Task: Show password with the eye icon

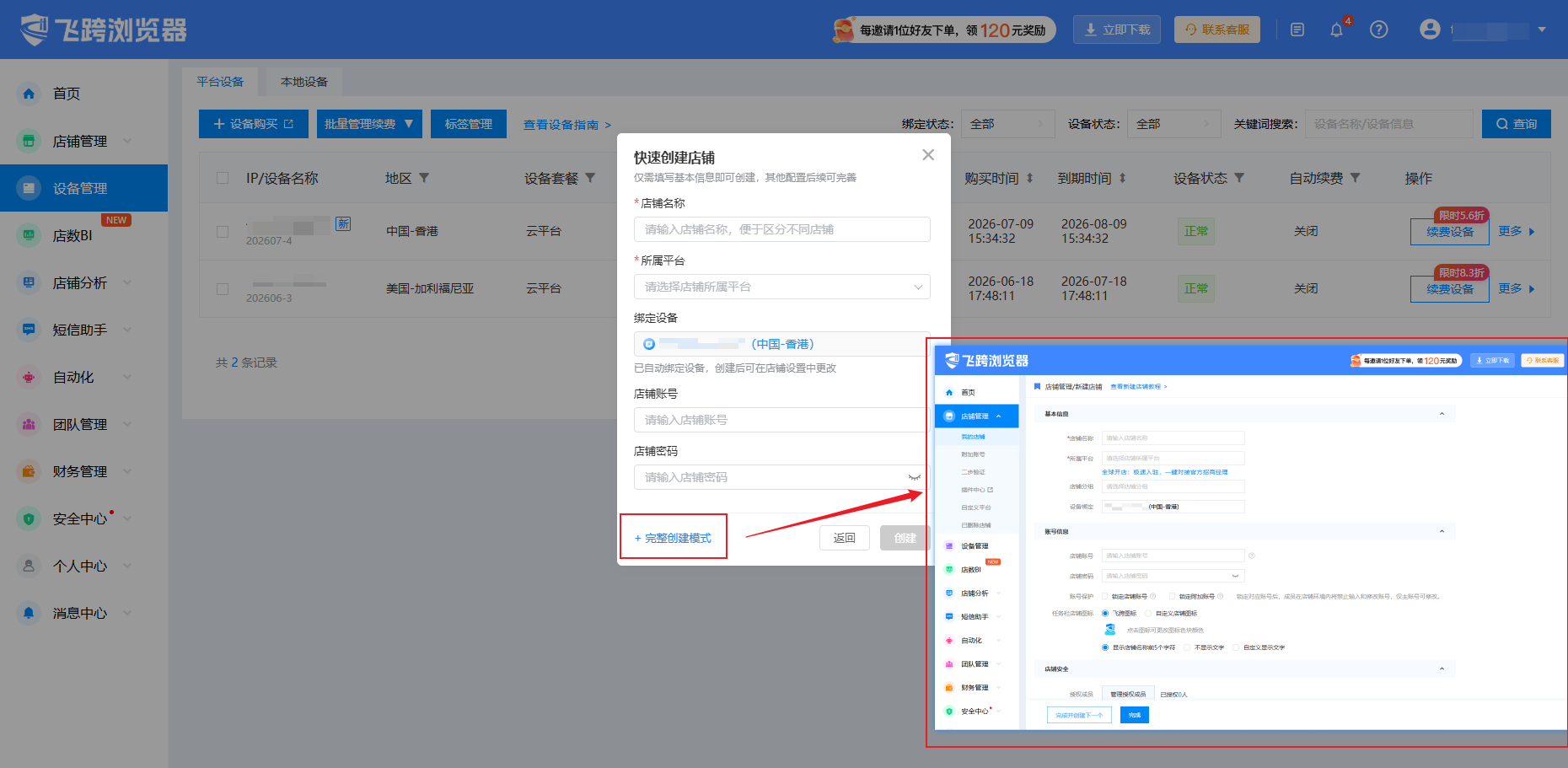Action: [915, 477]
